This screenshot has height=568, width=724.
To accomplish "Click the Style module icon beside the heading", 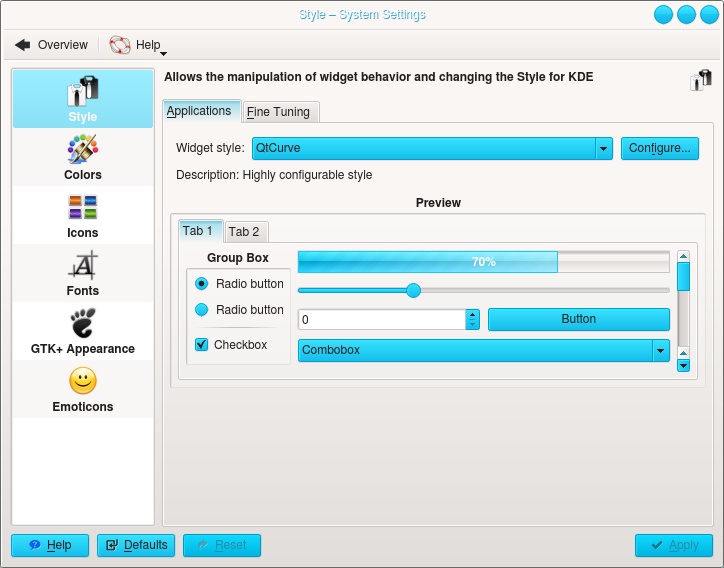I will coord(701,80).
